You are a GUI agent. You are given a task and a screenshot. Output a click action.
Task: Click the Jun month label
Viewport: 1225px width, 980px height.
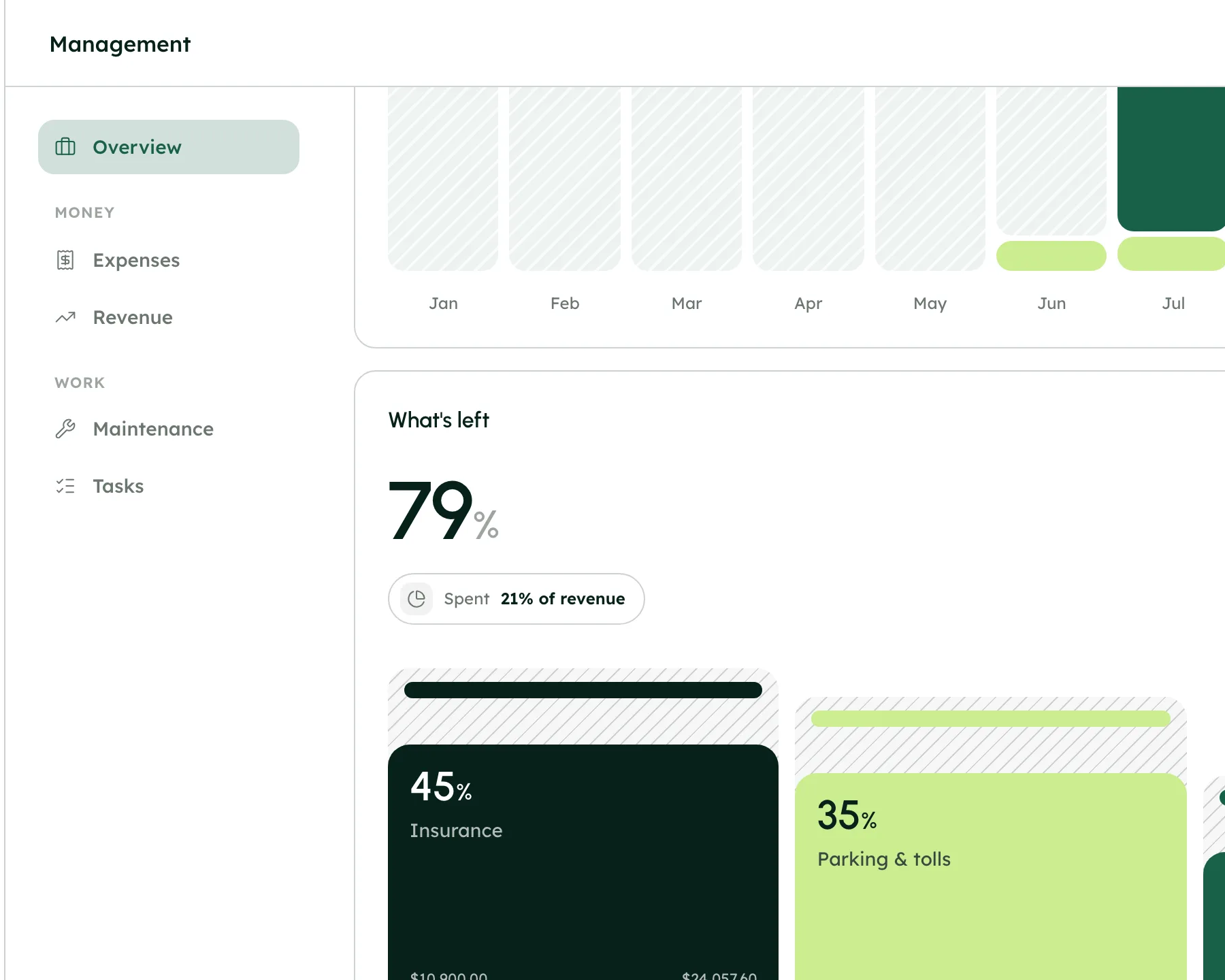point(1051,304)
